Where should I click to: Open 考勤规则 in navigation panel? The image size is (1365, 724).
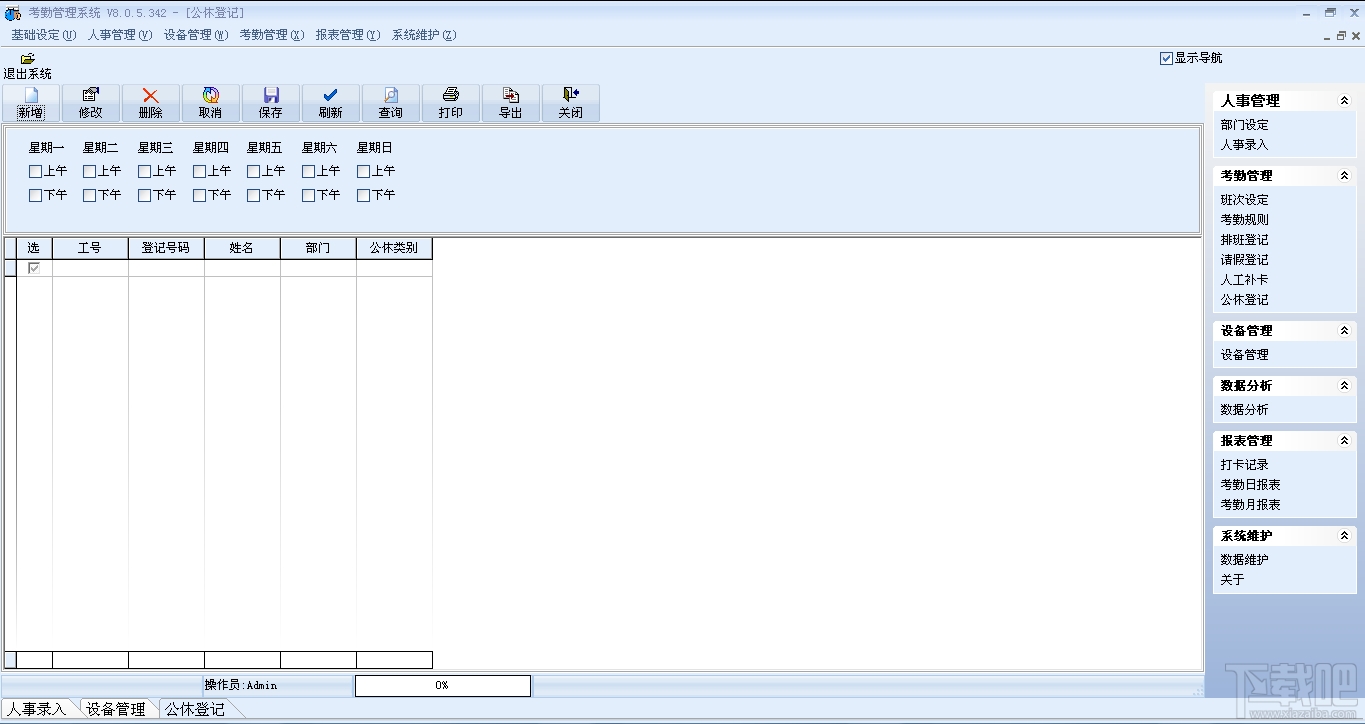click(1244, 220)
